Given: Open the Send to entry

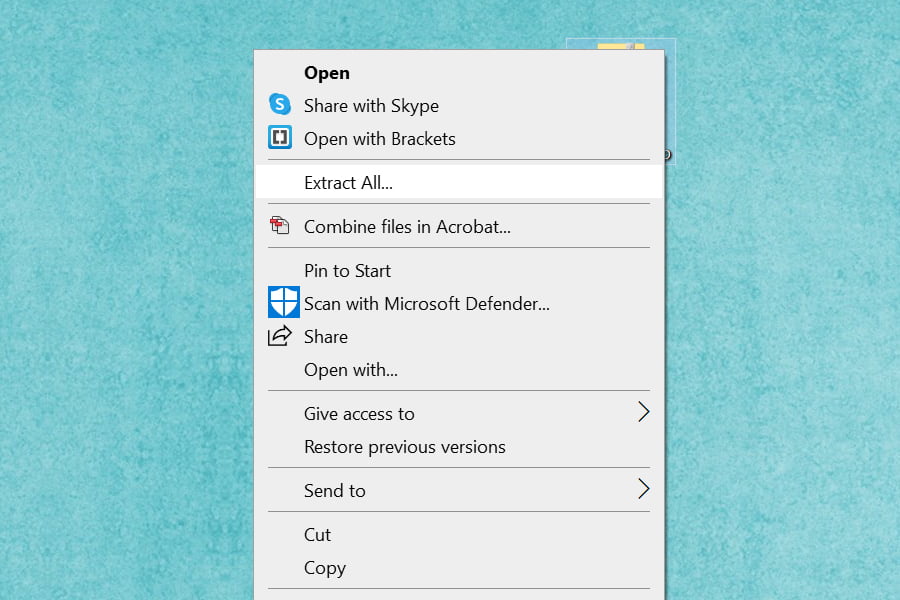Looking at the screenshot, I should pos(459,490).
